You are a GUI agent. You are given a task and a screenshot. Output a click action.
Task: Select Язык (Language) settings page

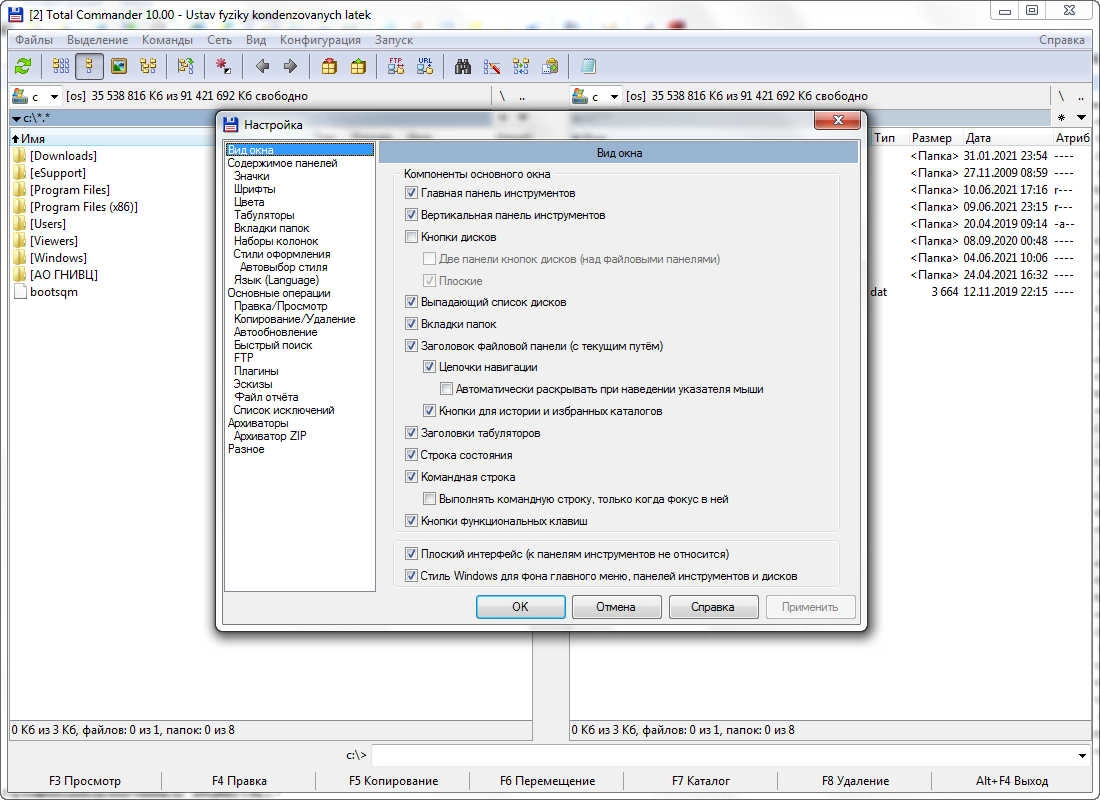[x=276, y=279]
